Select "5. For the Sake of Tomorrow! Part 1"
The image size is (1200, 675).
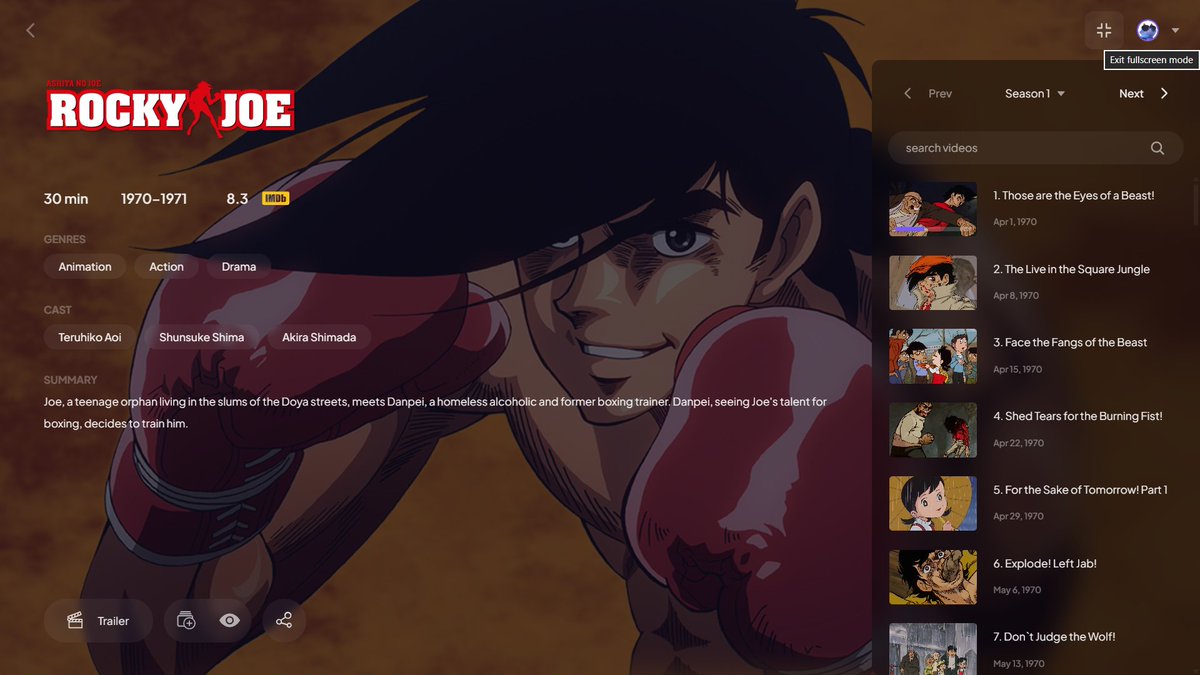tap(1080, 490)
